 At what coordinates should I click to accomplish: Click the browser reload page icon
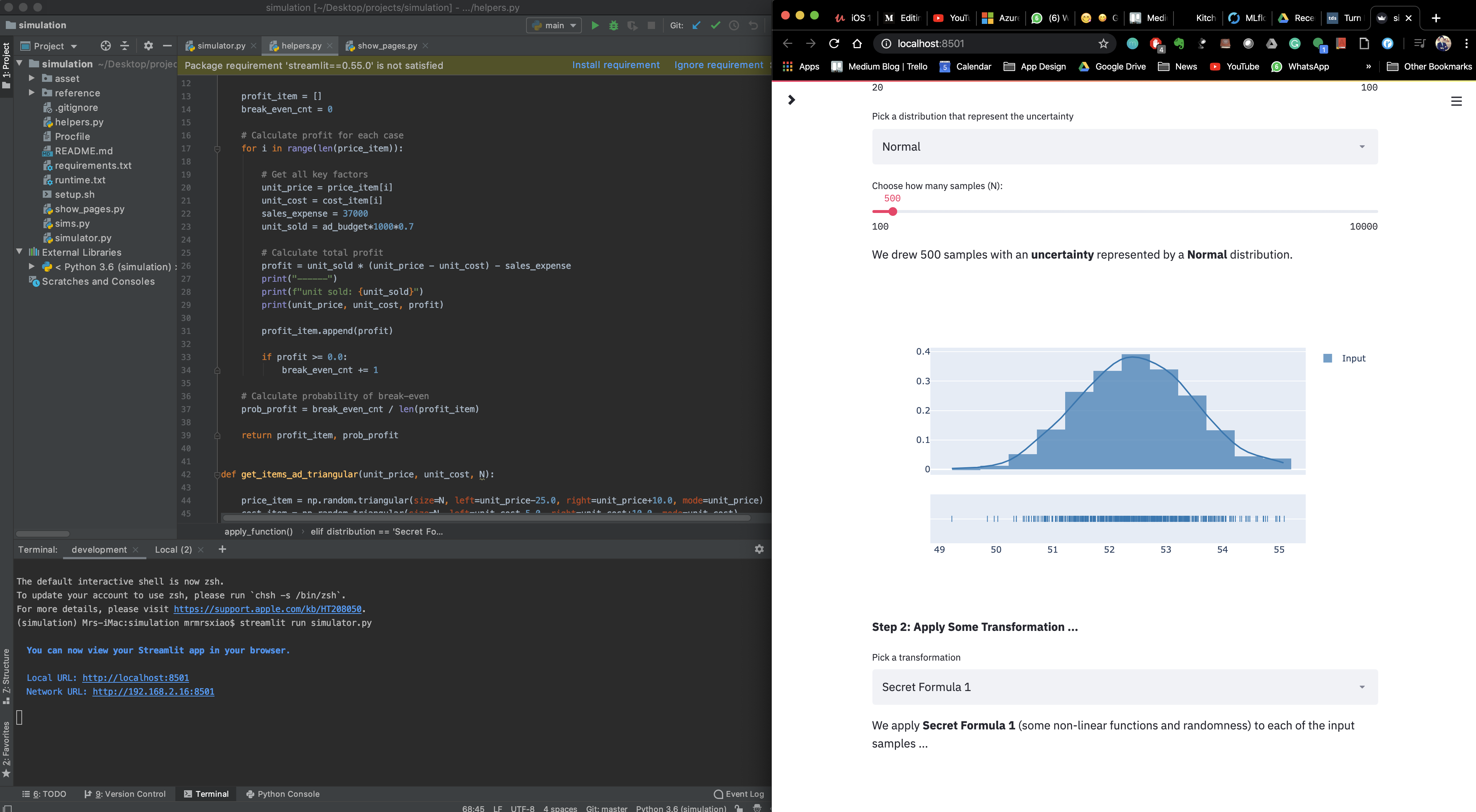[834, 43]
